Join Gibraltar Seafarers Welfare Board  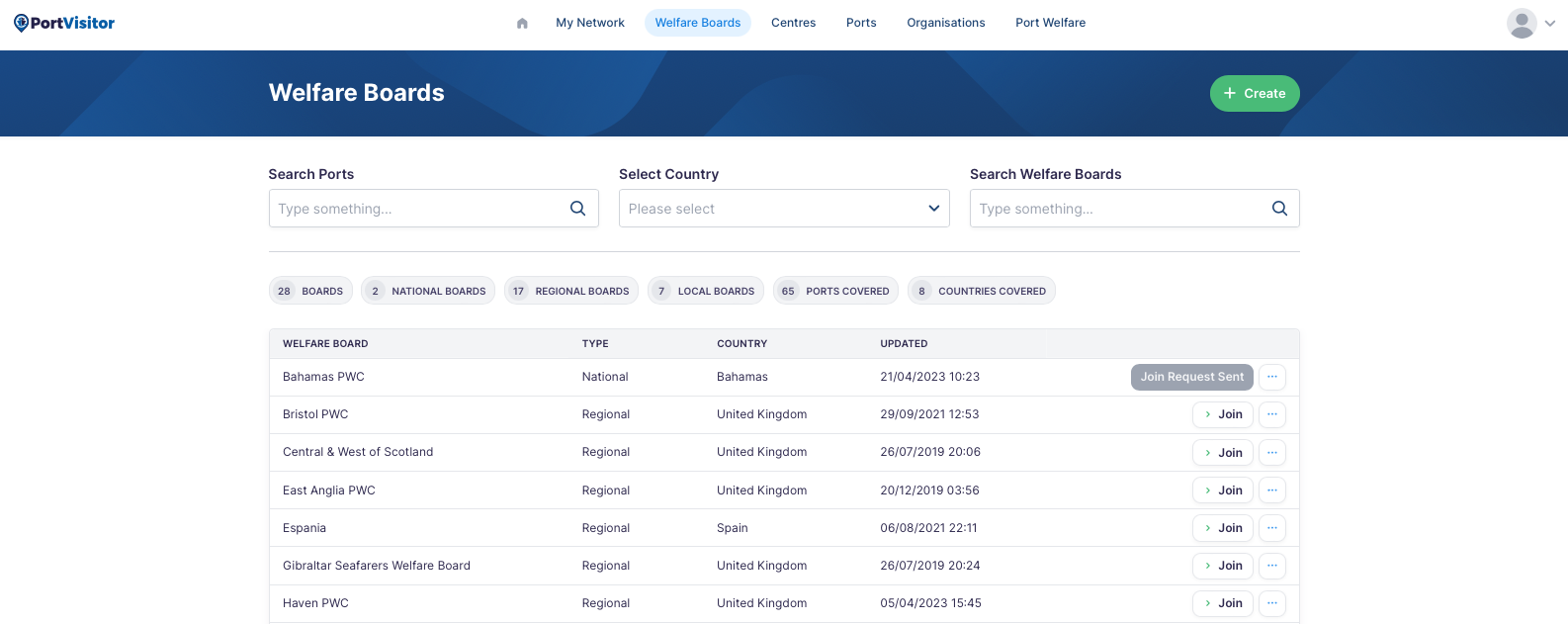1223,566
